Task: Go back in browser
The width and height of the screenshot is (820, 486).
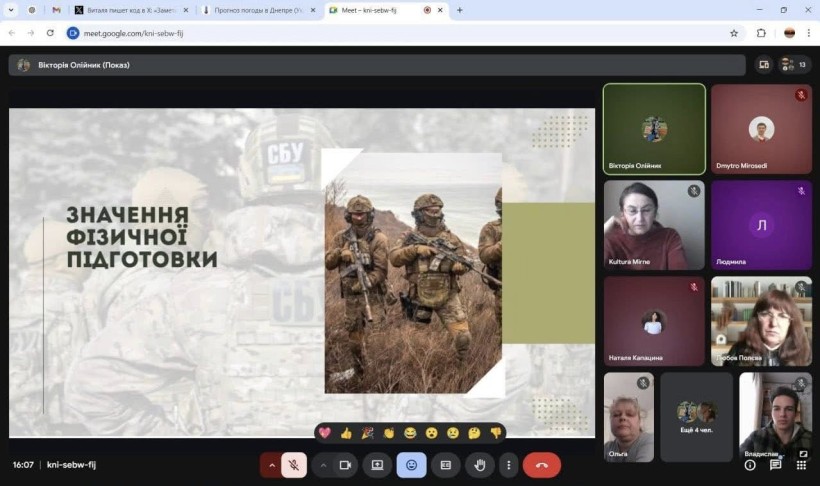Action: pyautogui.click(x=12, y=33)
